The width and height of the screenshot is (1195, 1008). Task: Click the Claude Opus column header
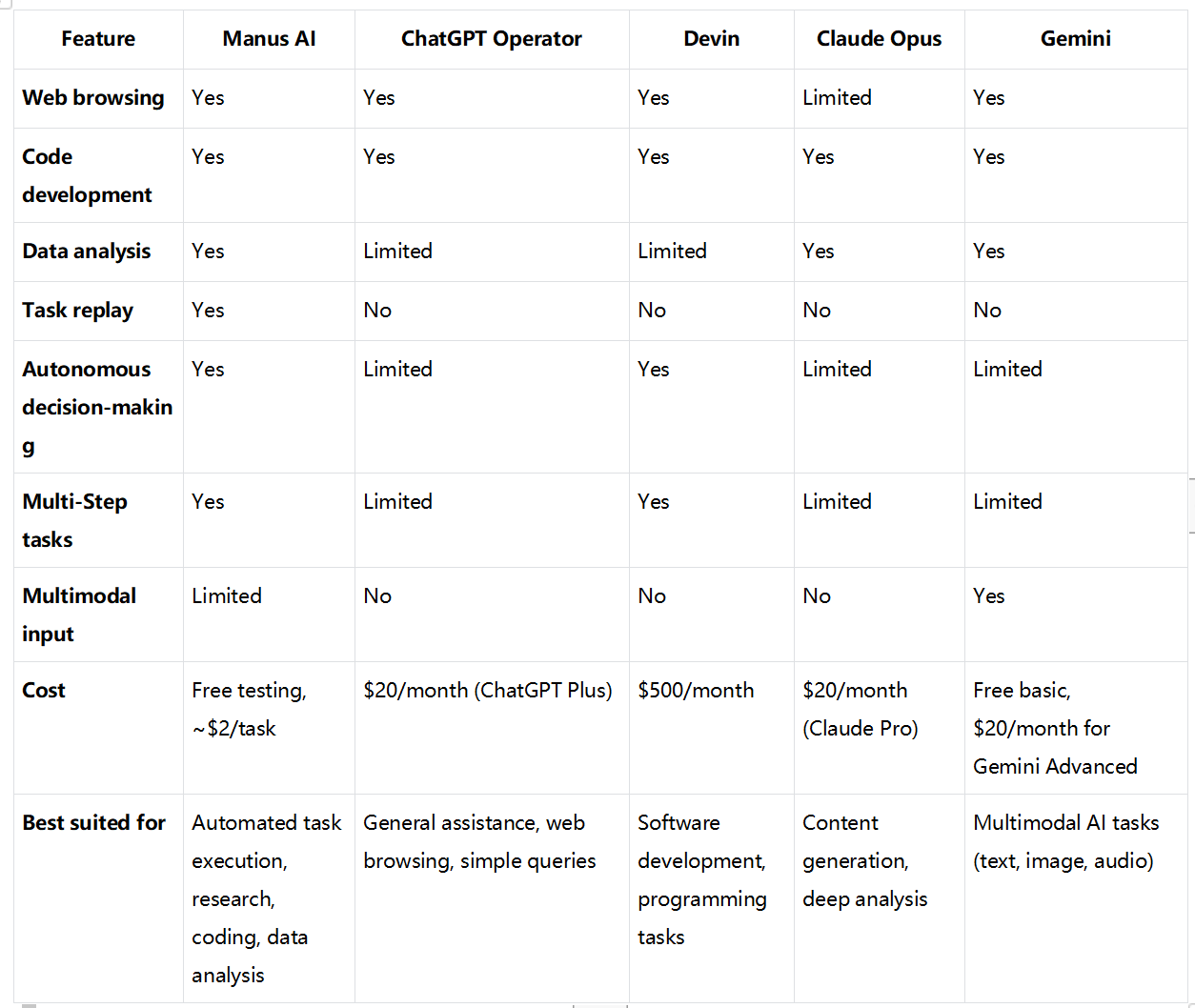pos(879,39)
